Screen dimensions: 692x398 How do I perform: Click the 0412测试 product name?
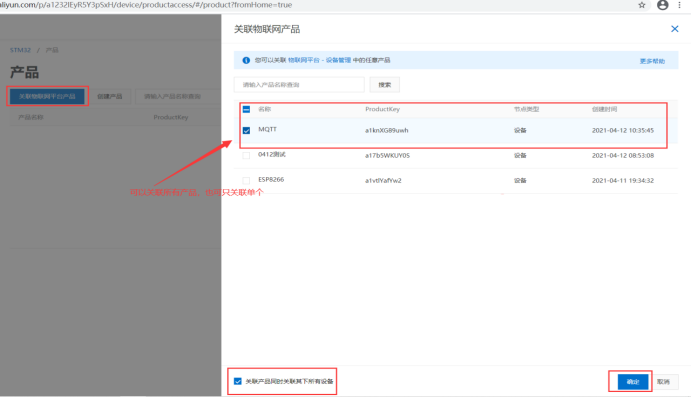(x=272, y=154)
